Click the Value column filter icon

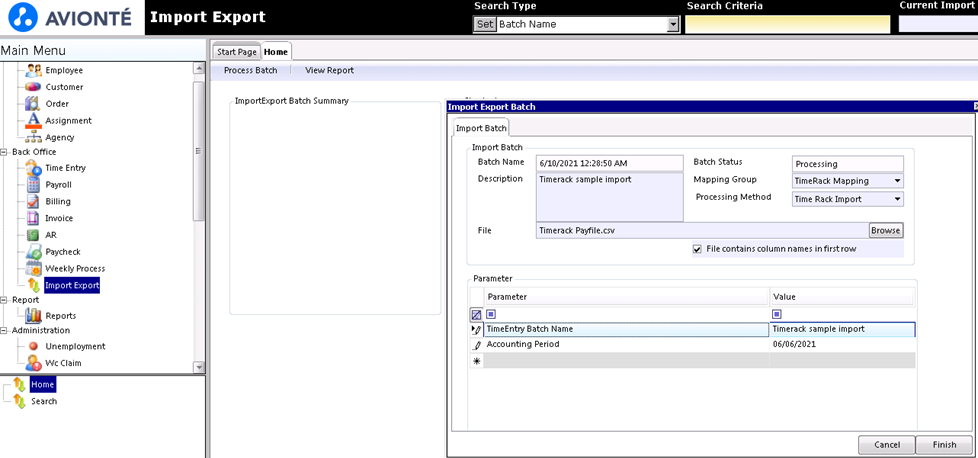(777, 314)
